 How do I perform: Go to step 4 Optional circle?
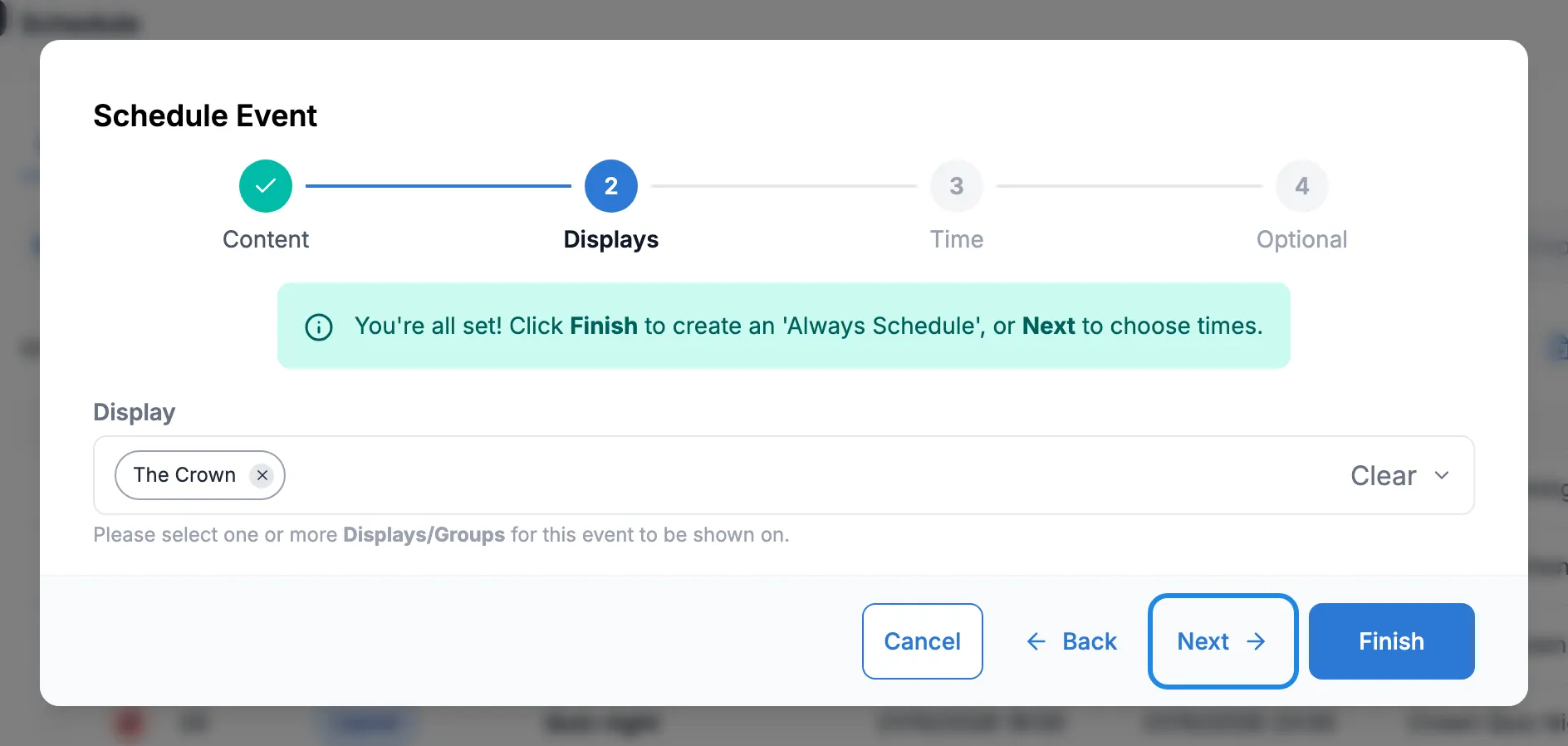(1302, 186)
